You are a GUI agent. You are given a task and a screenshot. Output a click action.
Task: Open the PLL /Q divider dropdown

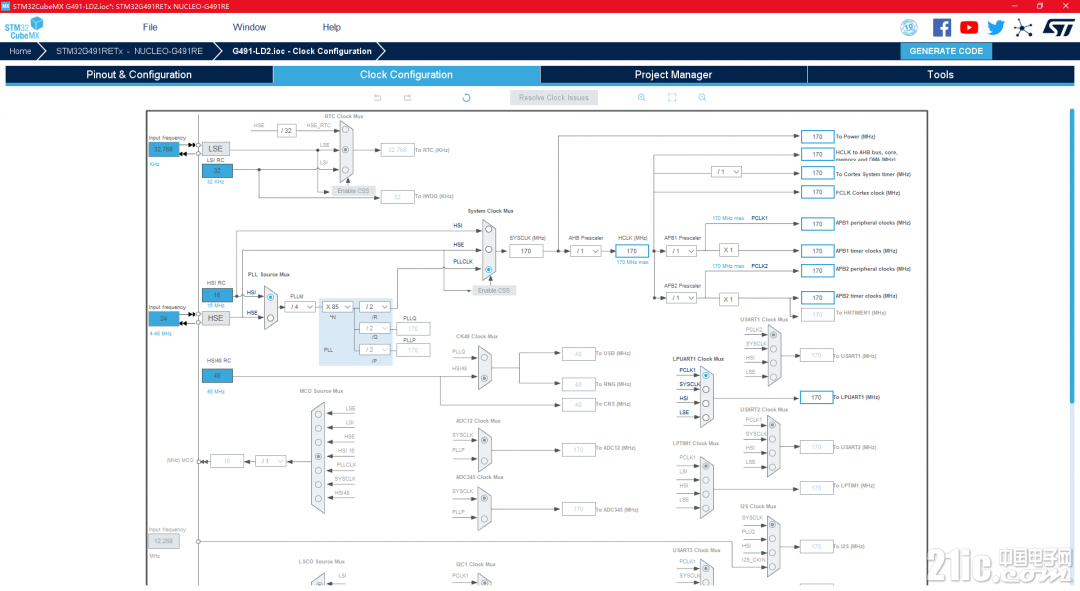[375, 329]
